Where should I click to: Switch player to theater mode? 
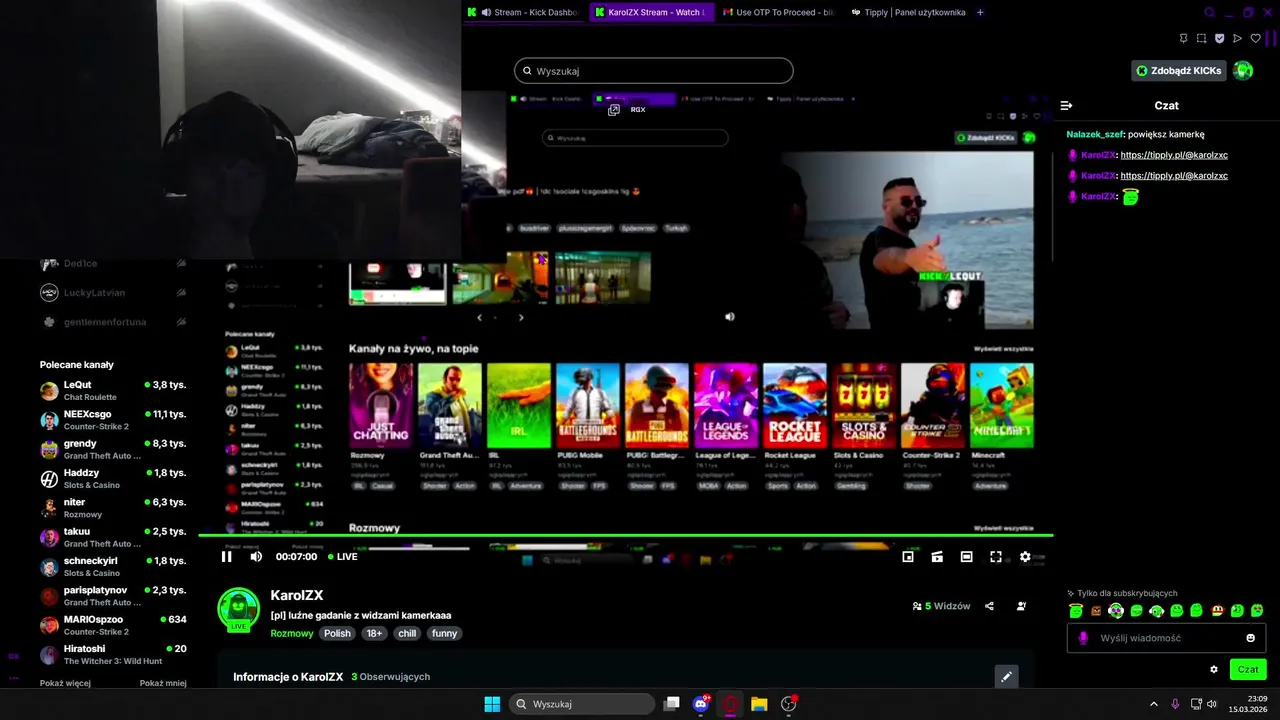(x=966, y=557)
